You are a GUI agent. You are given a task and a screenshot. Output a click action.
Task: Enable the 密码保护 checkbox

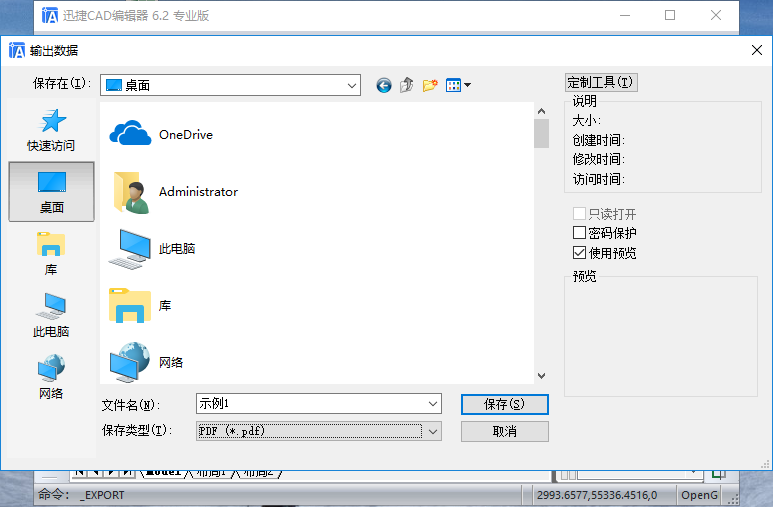click(580, 232)
